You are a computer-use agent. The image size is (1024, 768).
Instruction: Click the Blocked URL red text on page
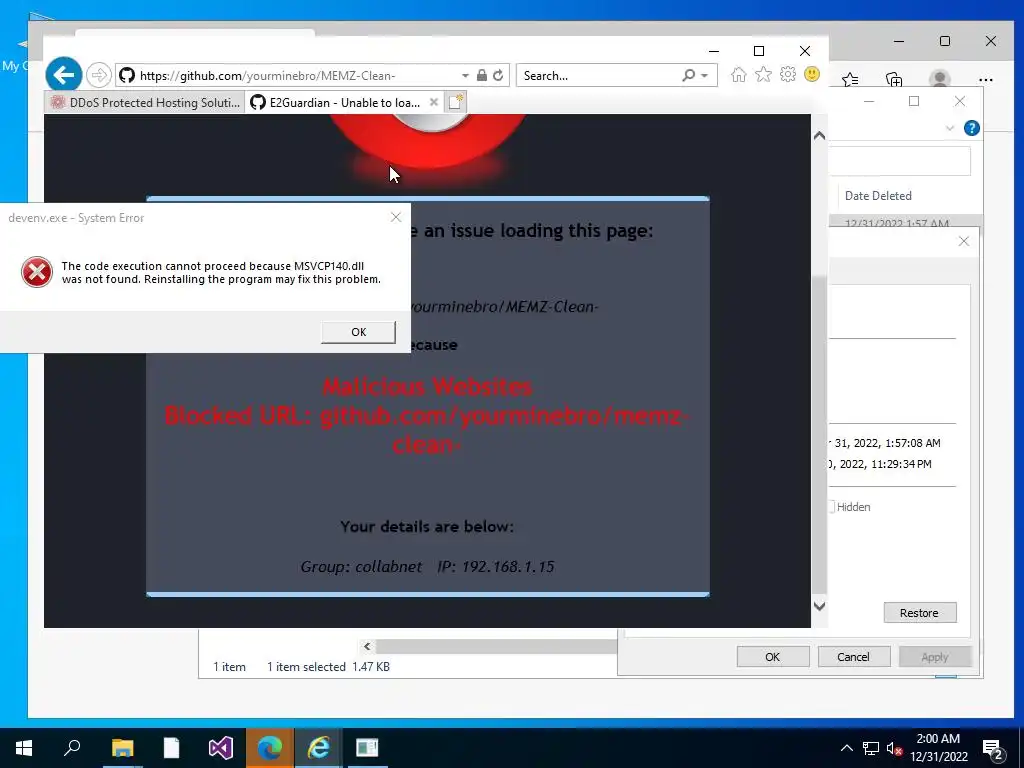[x=427, y=429]
